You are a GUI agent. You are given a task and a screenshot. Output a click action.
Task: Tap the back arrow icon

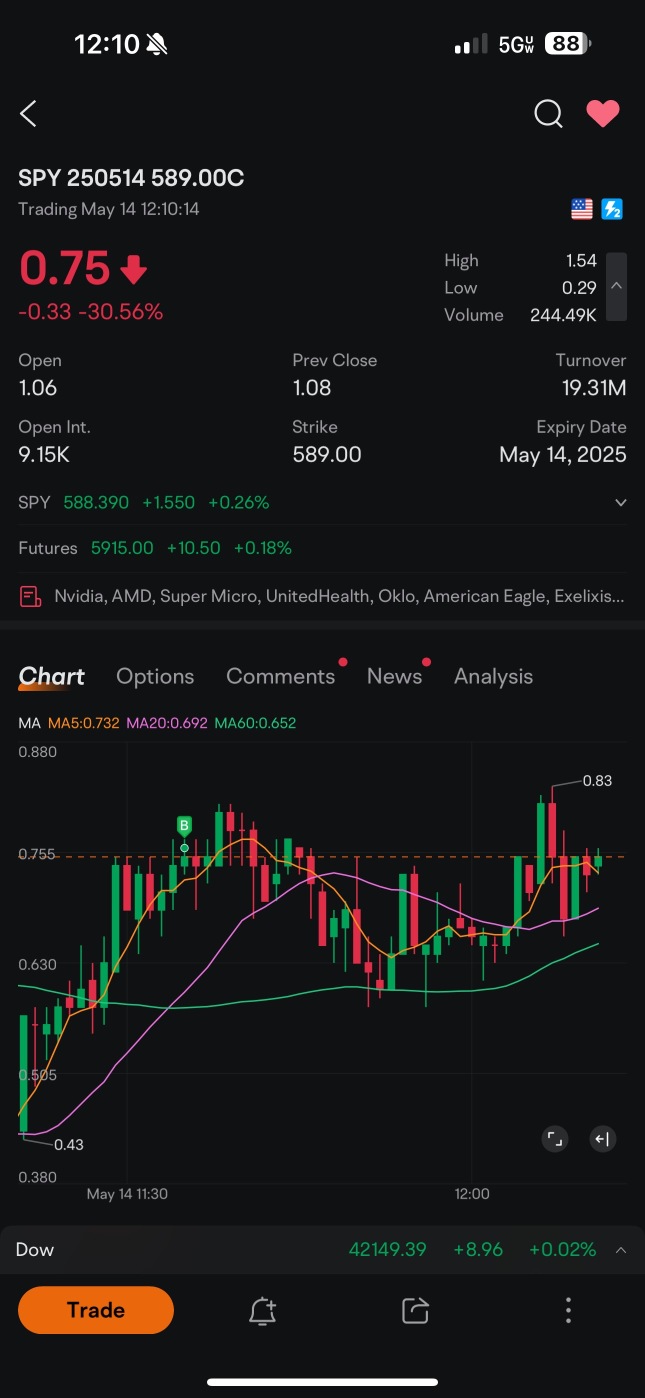(x=28, y=114)
